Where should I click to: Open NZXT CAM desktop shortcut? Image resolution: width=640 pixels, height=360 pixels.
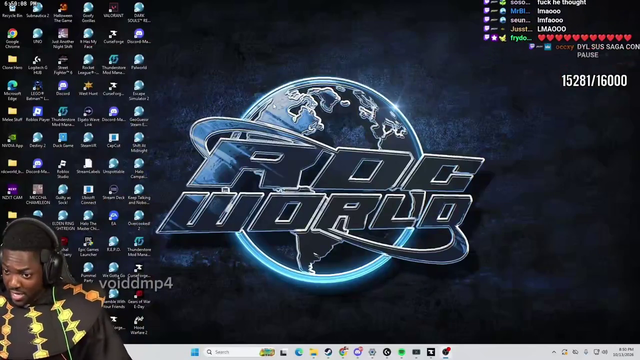(12, 192)
